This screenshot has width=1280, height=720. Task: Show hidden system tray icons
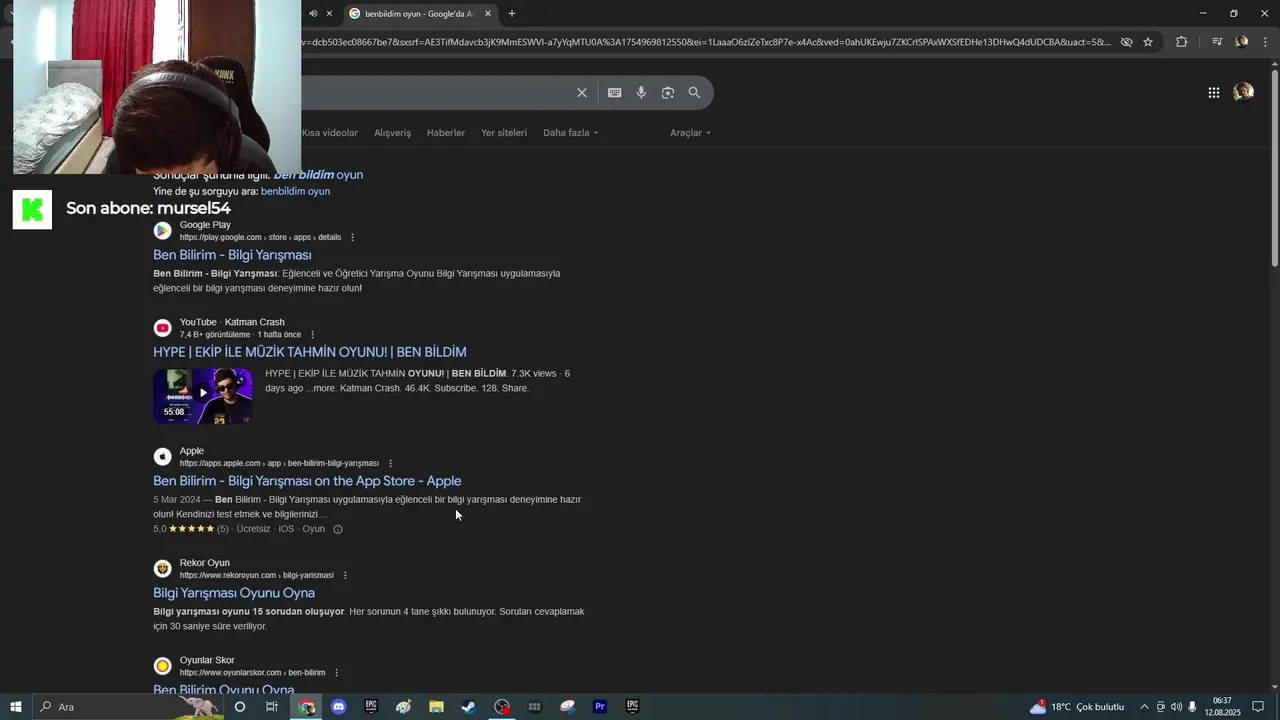1144,707
